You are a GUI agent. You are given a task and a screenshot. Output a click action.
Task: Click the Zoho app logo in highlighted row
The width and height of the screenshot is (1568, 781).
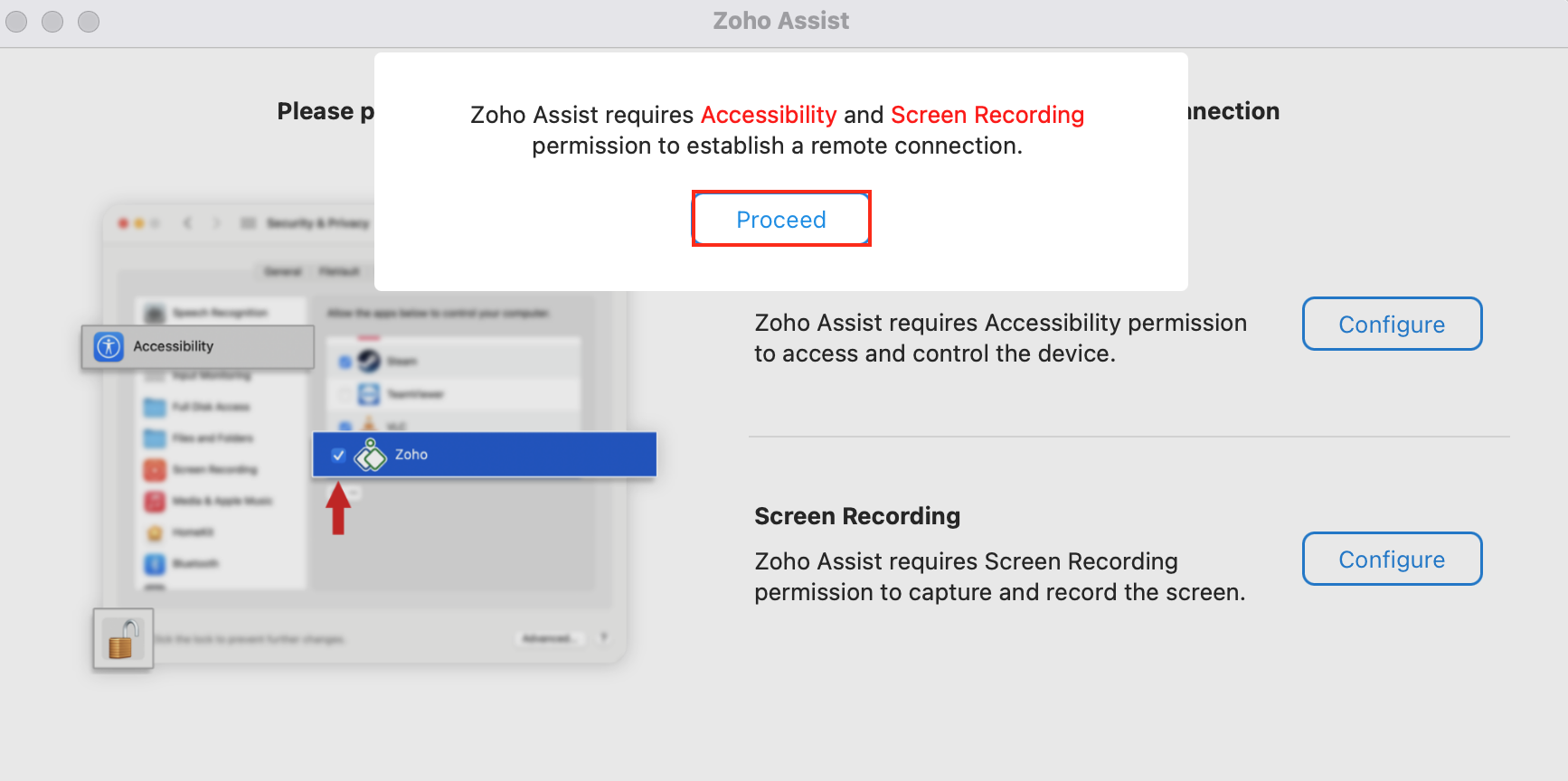pyautogui.click(x=370, y=455)
